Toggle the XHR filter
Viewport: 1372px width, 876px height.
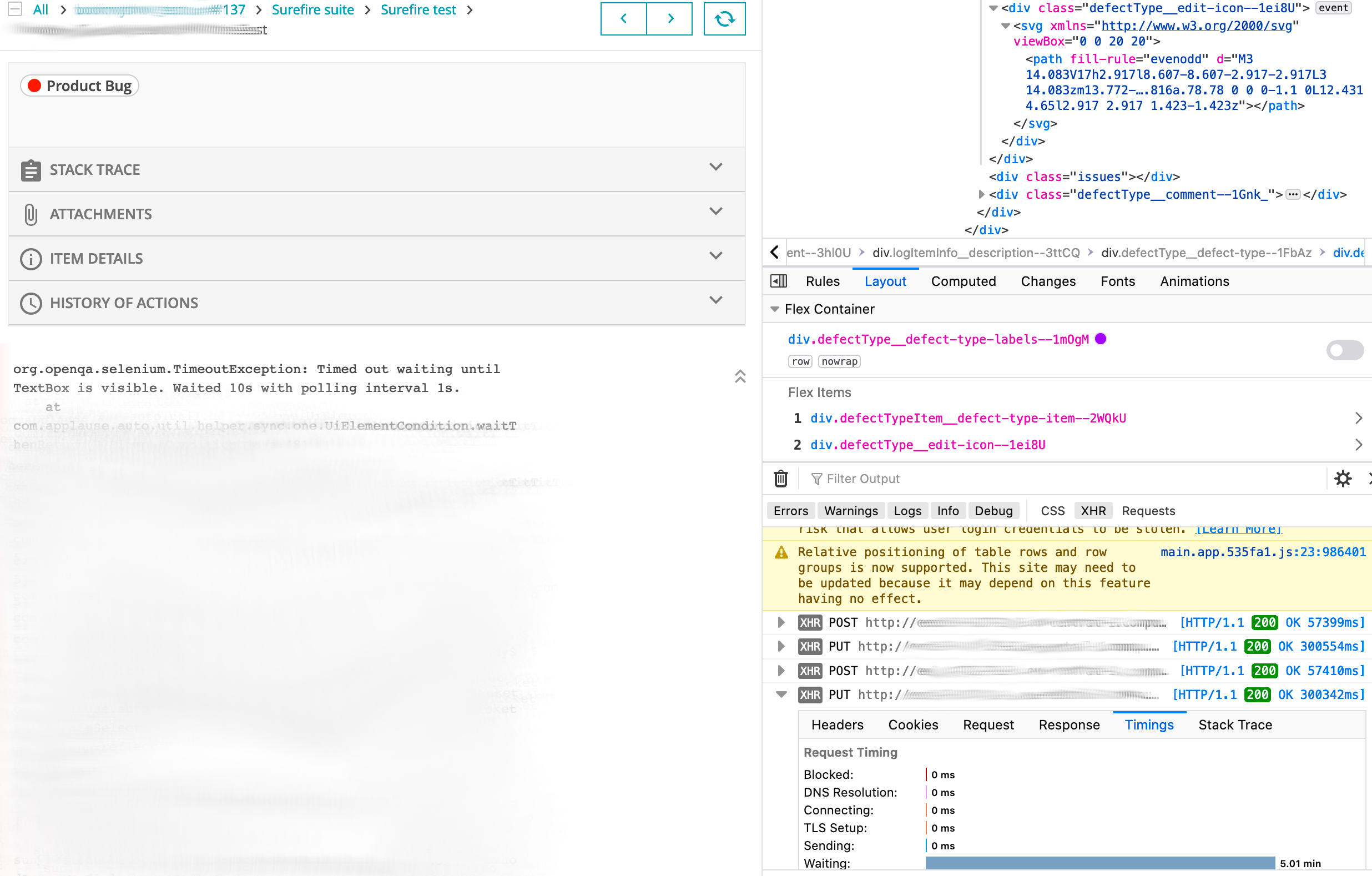(1093, 511)
